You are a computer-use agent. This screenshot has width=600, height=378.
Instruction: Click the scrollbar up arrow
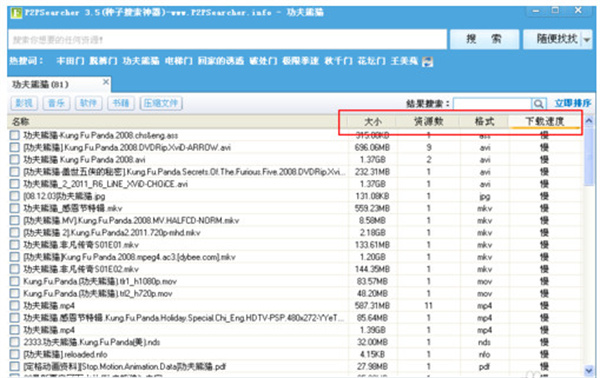point(589,121)
